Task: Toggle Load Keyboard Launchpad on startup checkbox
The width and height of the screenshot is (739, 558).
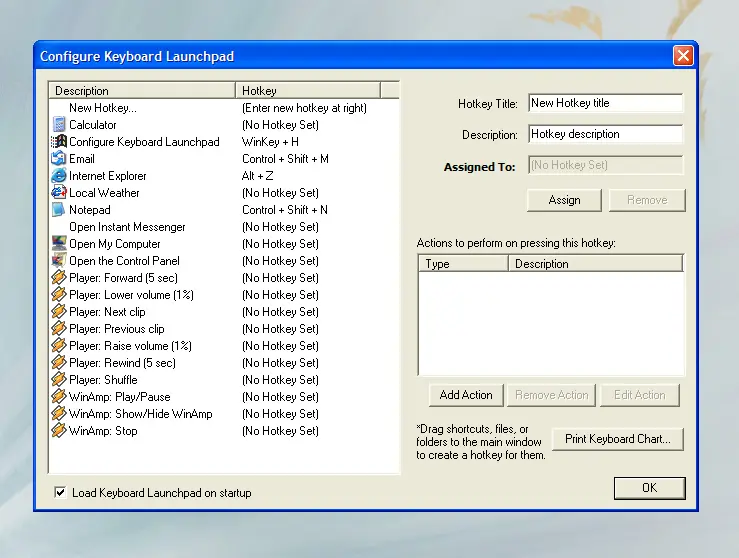Action: (61, 493)
